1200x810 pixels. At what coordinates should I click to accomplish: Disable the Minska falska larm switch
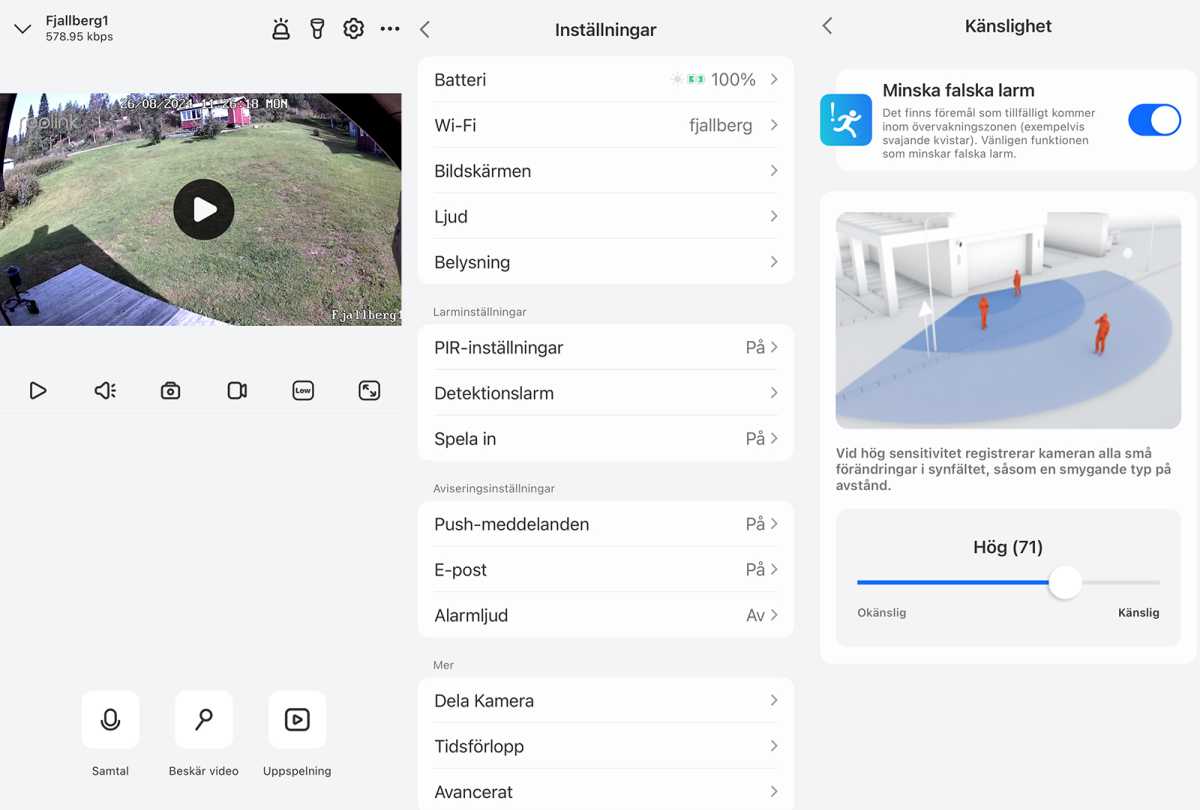coord(1154,120)
